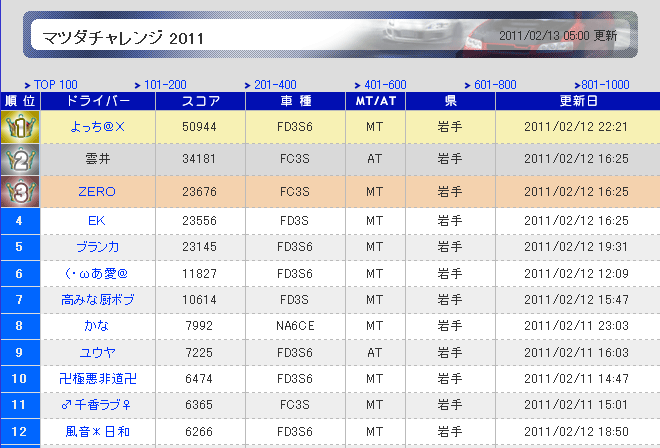Viewport: 660px width, 448px height.
Task: Go to the 201-400 ranking range
Action: (275, 85)
